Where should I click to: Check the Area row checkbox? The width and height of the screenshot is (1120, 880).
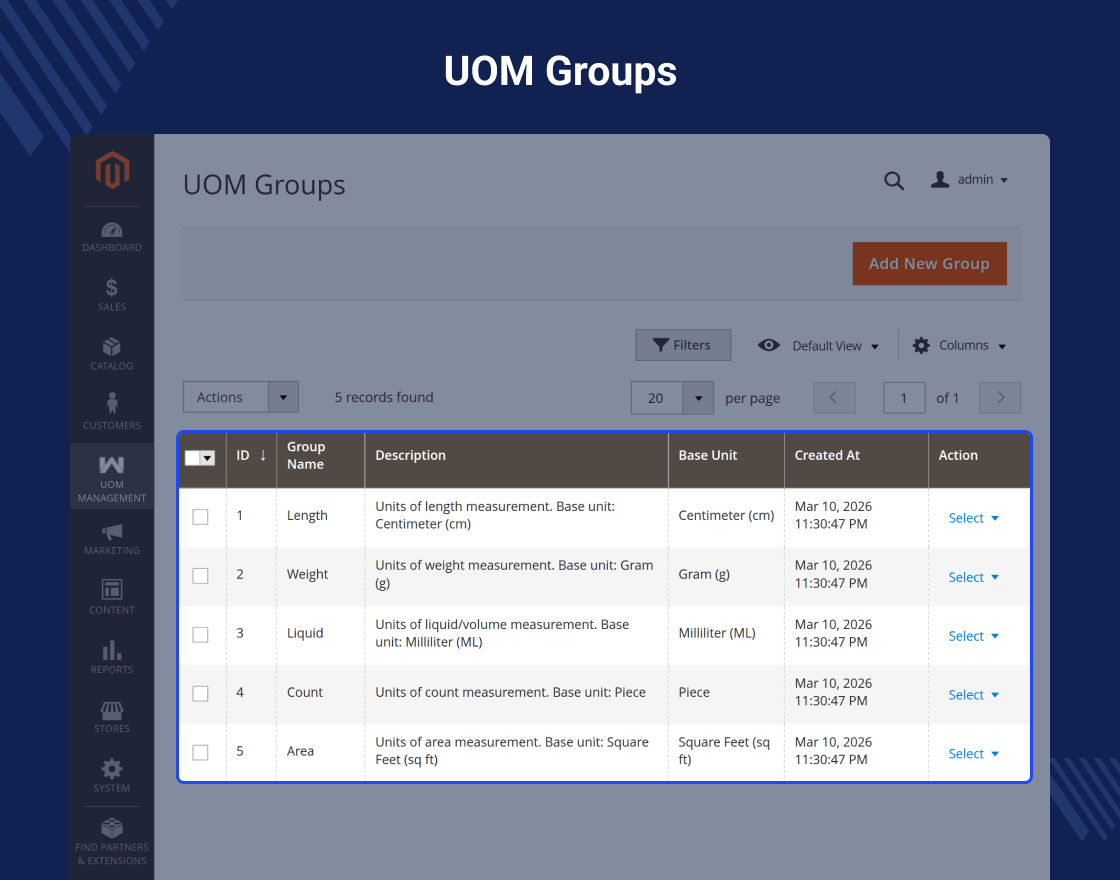coord(201,752)
